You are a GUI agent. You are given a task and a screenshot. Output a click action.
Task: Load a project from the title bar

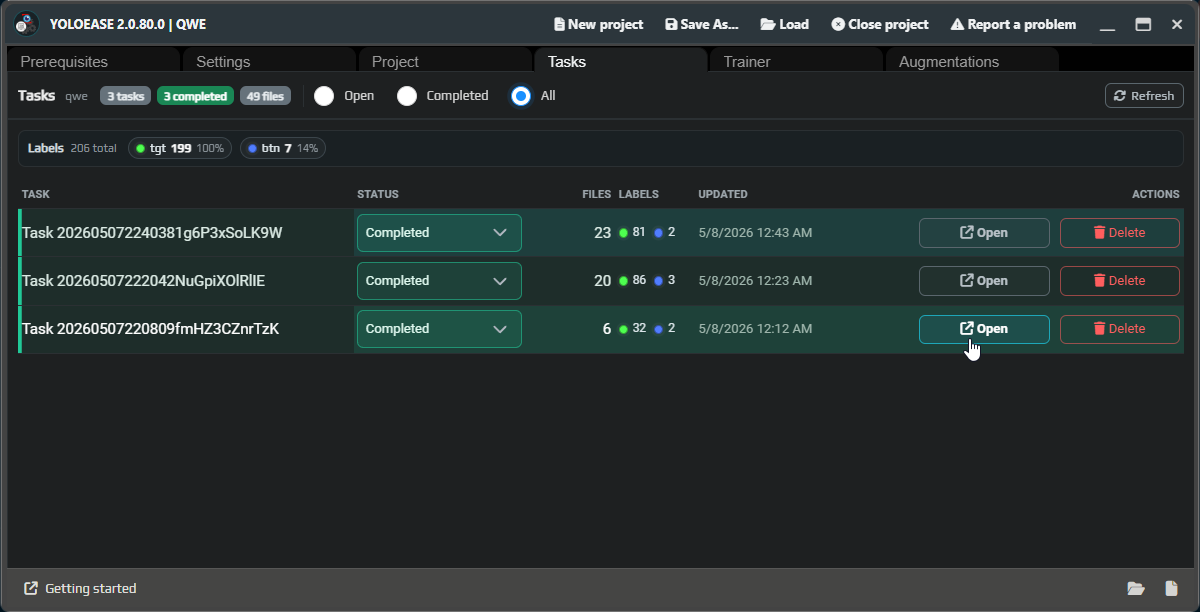[x=785, y=24]
